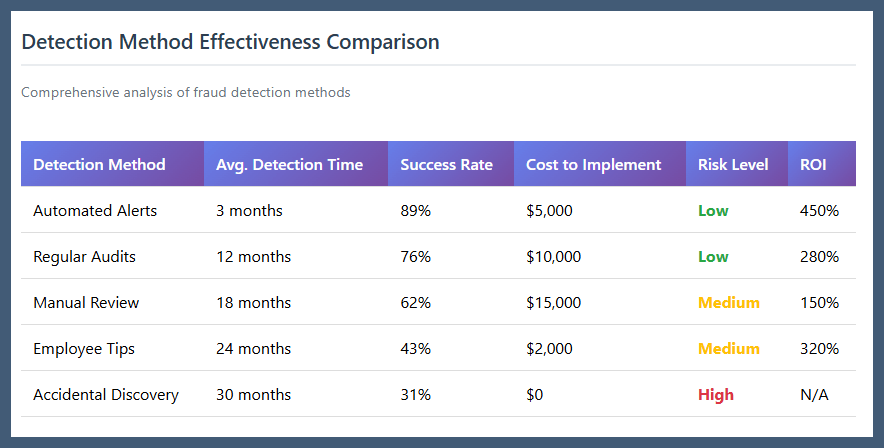Viewport: 884px width, 448px height.
Task: Sort by Avg. Detection Time header
Action: point(289,164)
